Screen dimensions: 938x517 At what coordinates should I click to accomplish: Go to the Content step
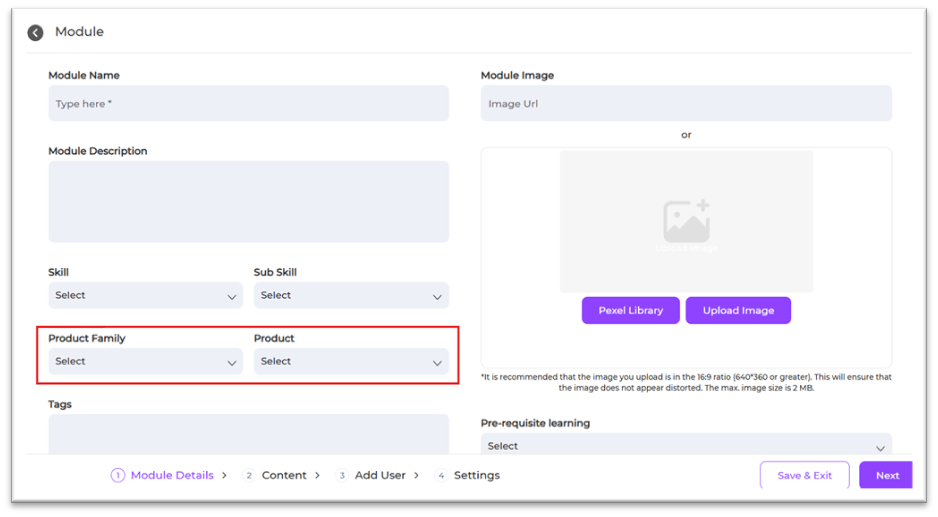[284, 476]
